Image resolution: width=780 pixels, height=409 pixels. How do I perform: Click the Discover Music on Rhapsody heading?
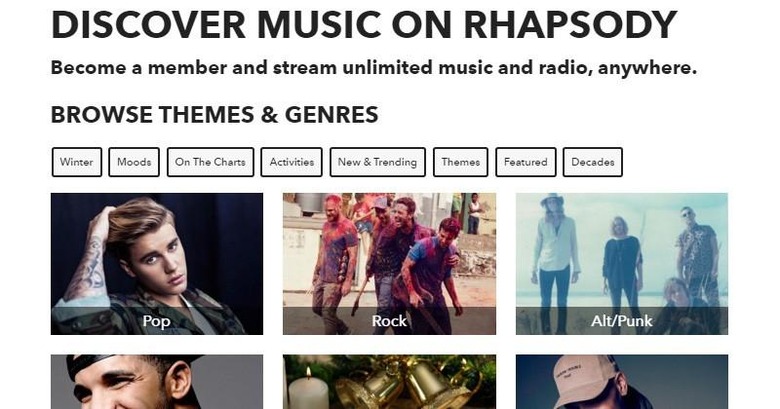(364, 24)
